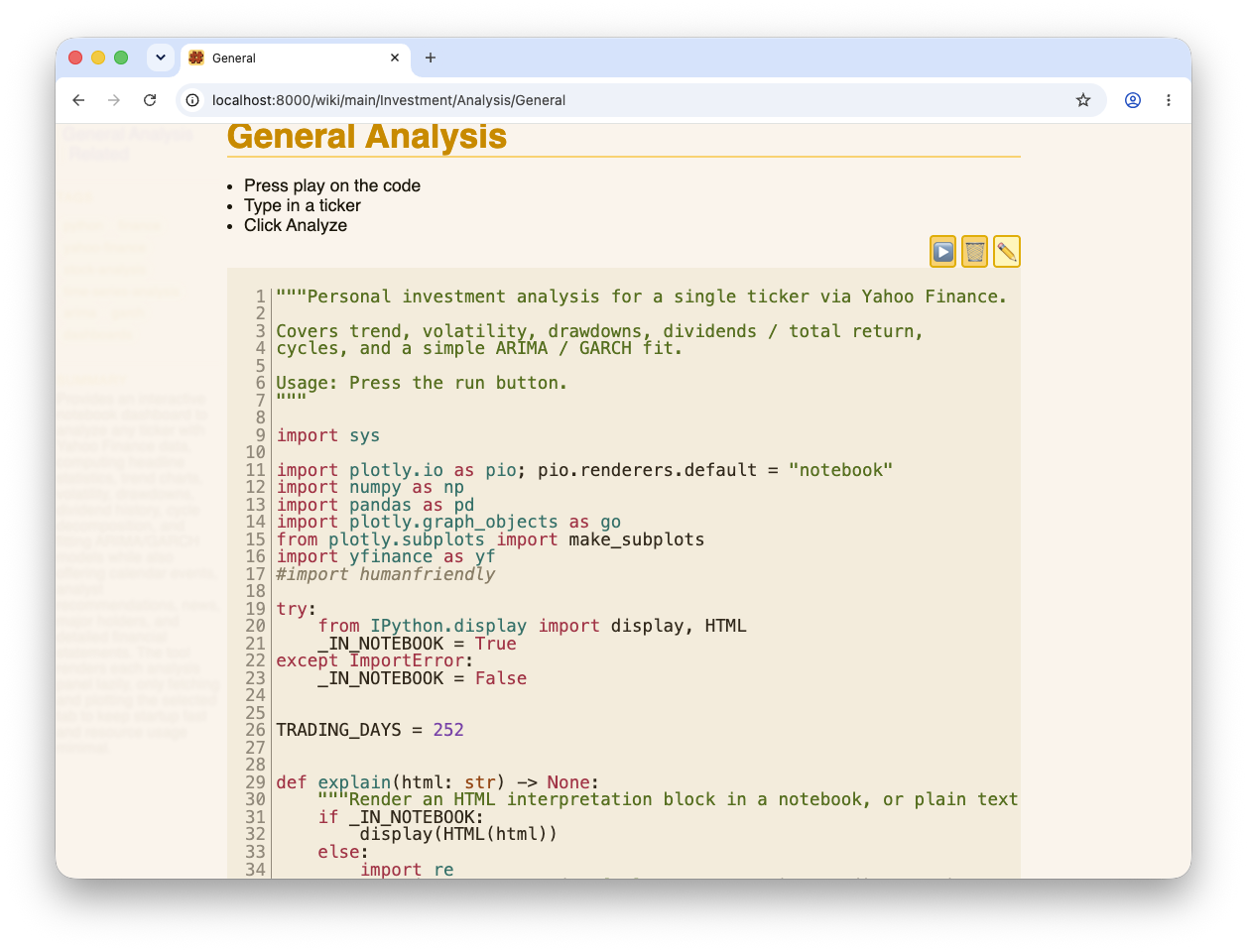Click the 'import plotly.graph_objects as go' line
1247x952 pixels.
click(448, 522)
